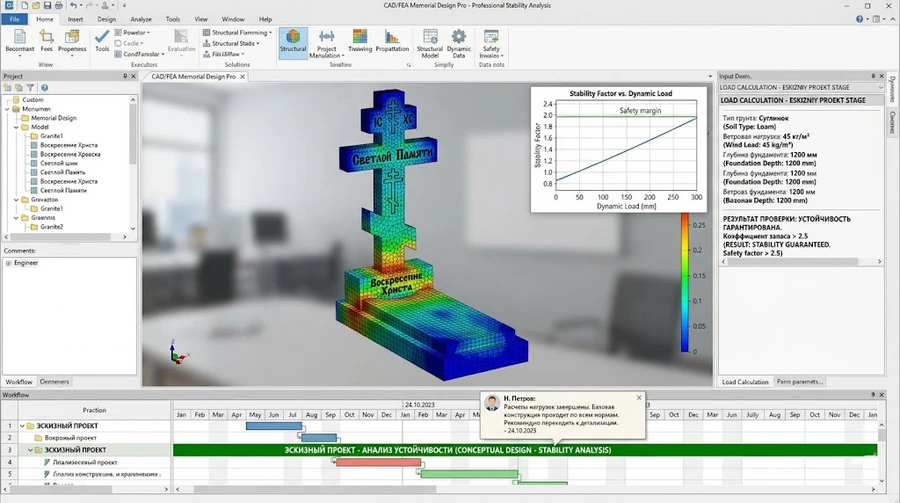Expand the Engineer comment node

8,263
